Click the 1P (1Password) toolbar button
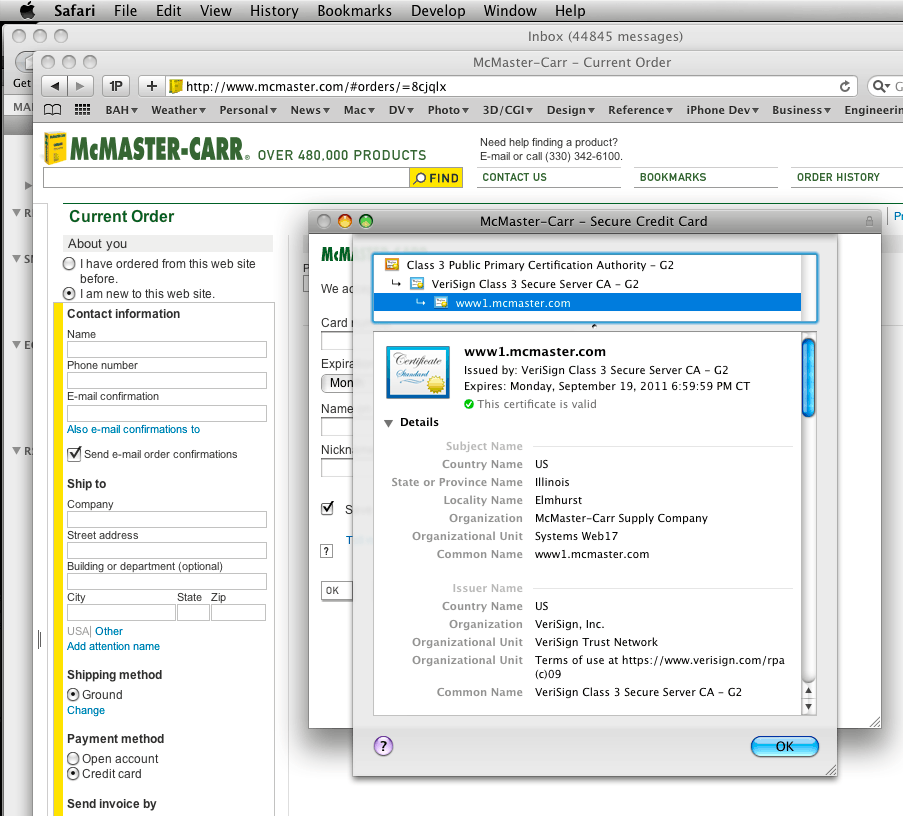This screenshot has width=903, height=816. point(116,86)
